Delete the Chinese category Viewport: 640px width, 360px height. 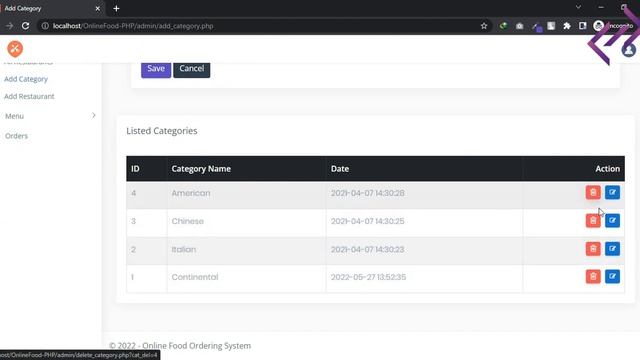[593, 221]
